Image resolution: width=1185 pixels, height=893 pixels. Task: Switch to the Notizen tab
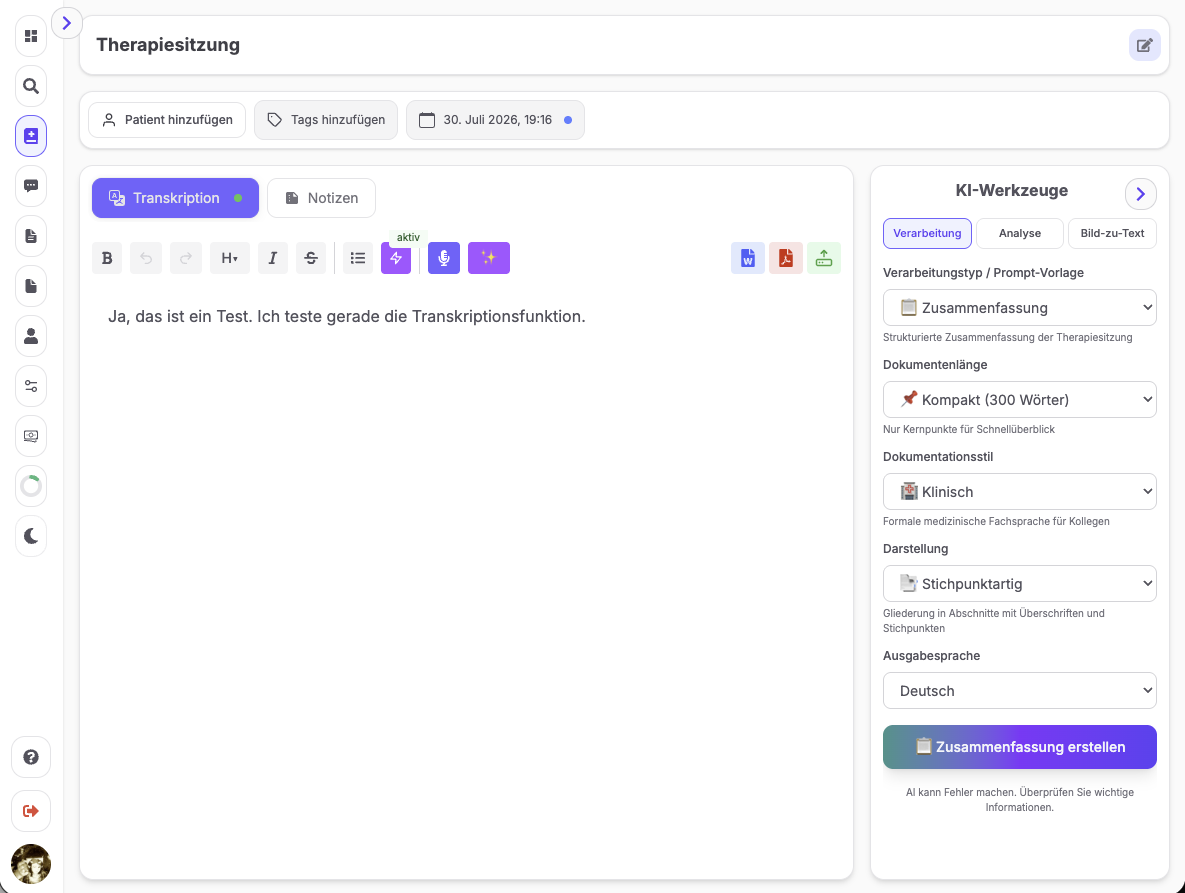321,198
